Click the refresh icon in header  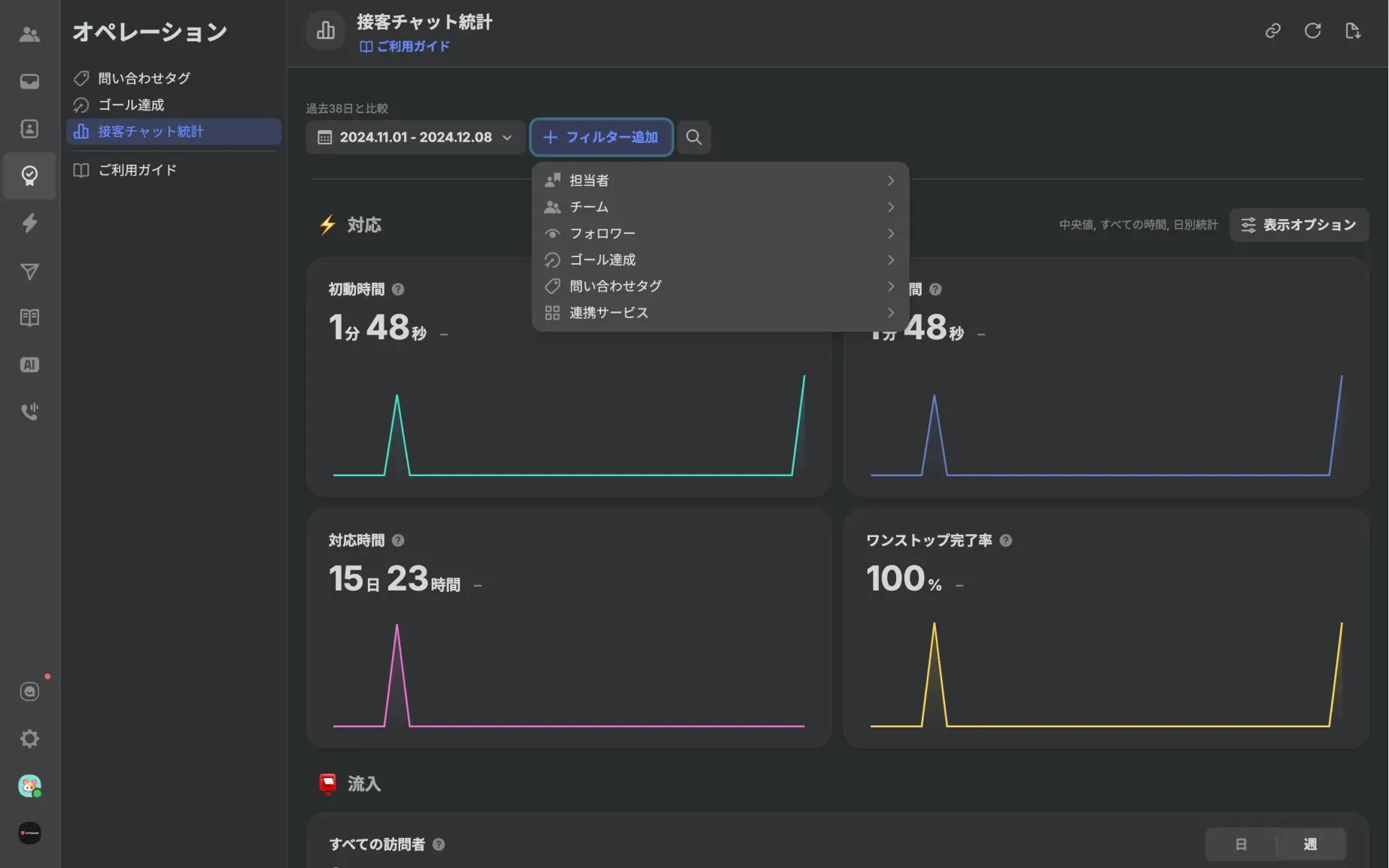(x=1312, y=31)
